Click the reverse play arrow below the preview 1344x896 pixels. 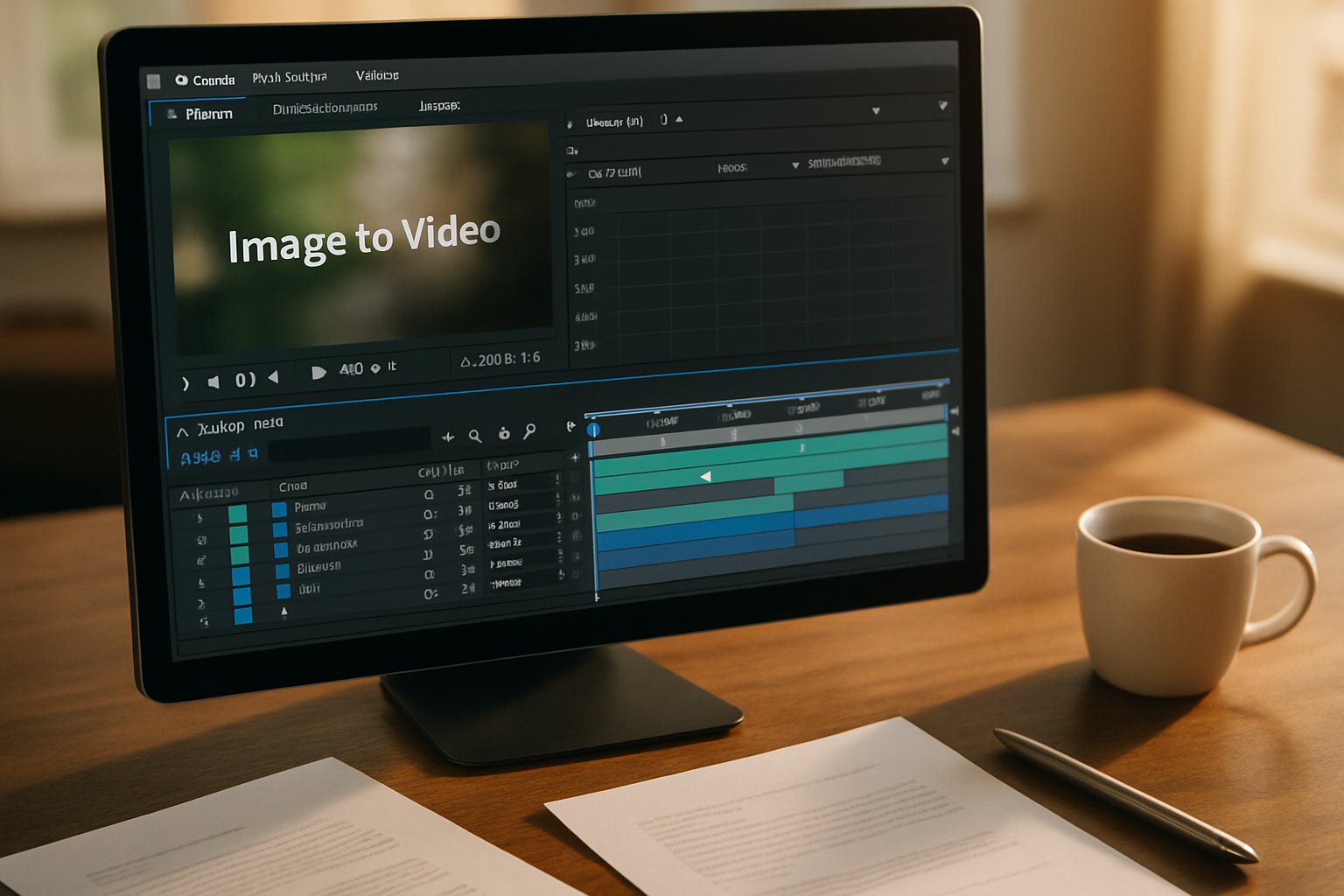(274, 377)
